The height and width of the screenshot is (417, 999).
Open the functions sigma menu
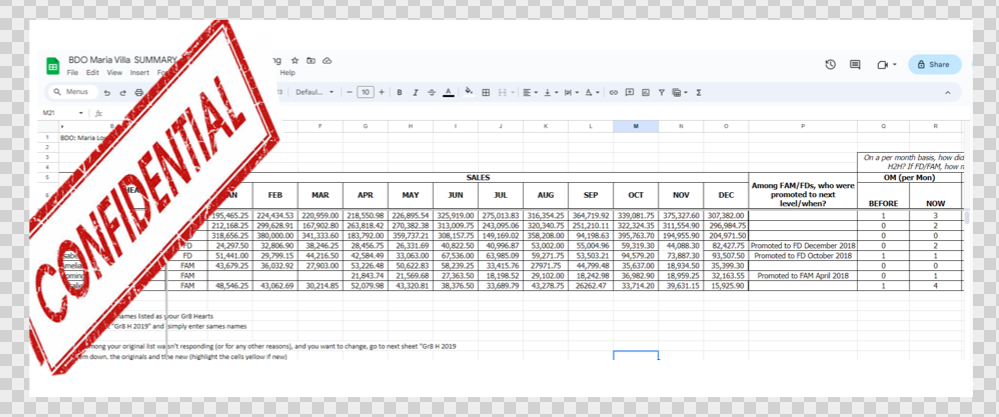[x=698, y=92]
